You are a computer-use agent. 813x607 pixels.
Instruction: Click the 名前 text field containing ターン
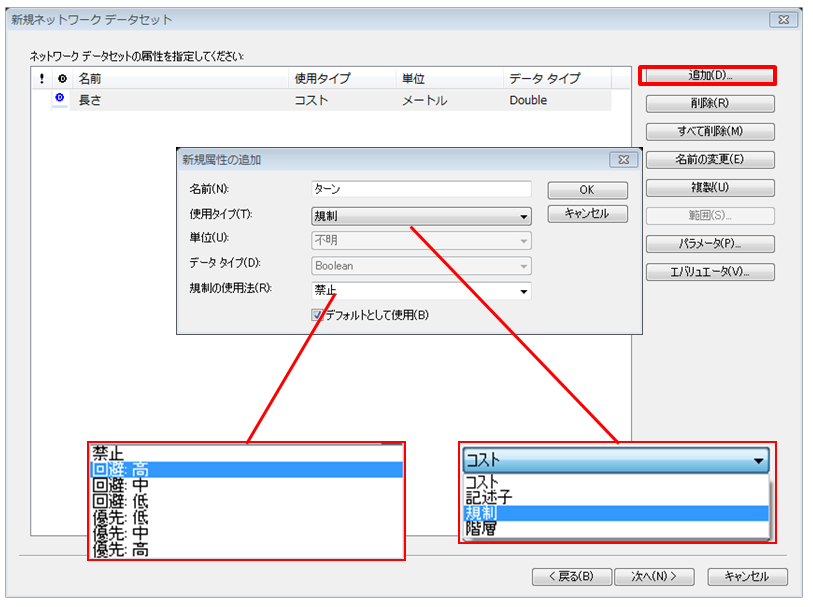pyautogui.click(x=421, y=189)
